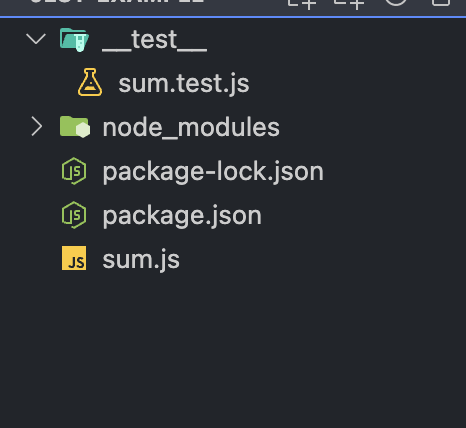Open the package-lock.json file
Viewport: 466px width, 428px height.
[213, 172]
